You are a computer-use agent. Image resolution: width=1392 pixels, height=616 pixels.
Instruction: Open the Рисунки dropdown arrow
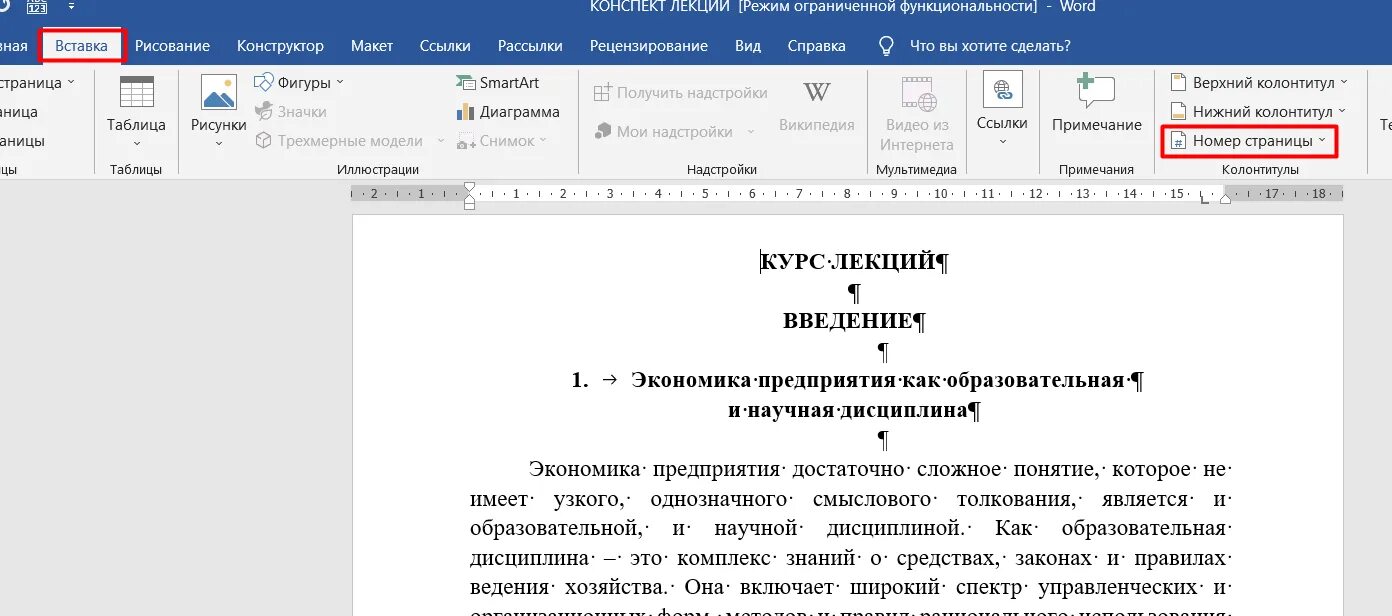218,143
